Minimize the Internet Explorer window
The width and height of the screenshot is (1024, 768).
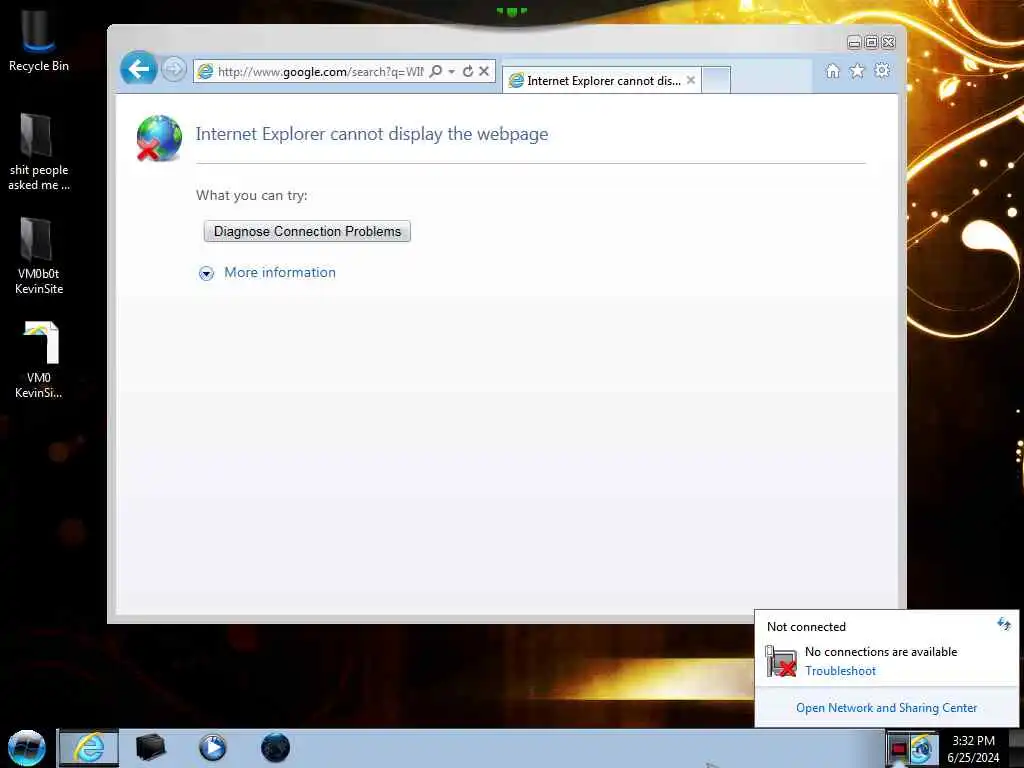pyautogui.click(x=854, y=42)
